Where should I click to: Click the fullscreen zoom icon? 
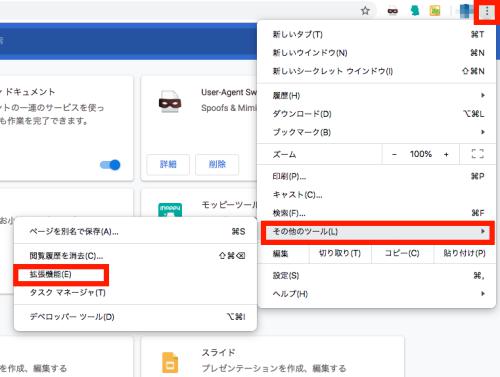478,154
